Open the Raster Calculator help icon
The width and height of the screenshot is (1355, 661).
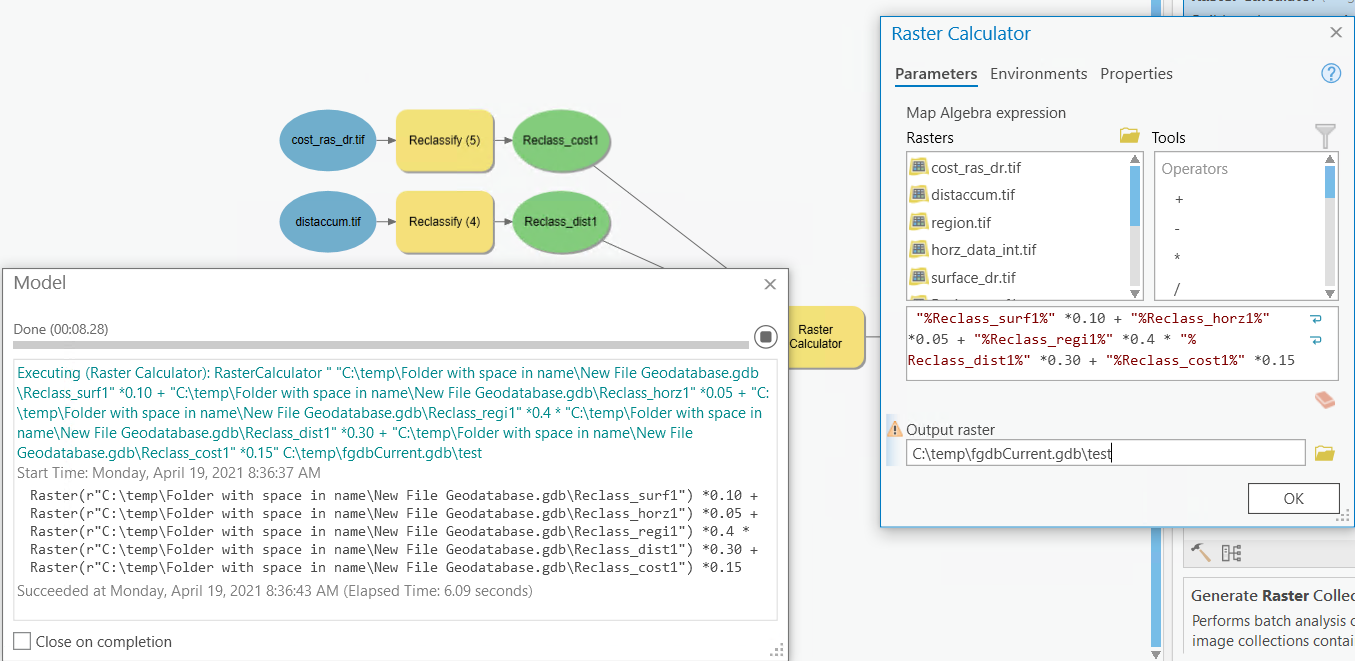click(x=1330, y=73)
